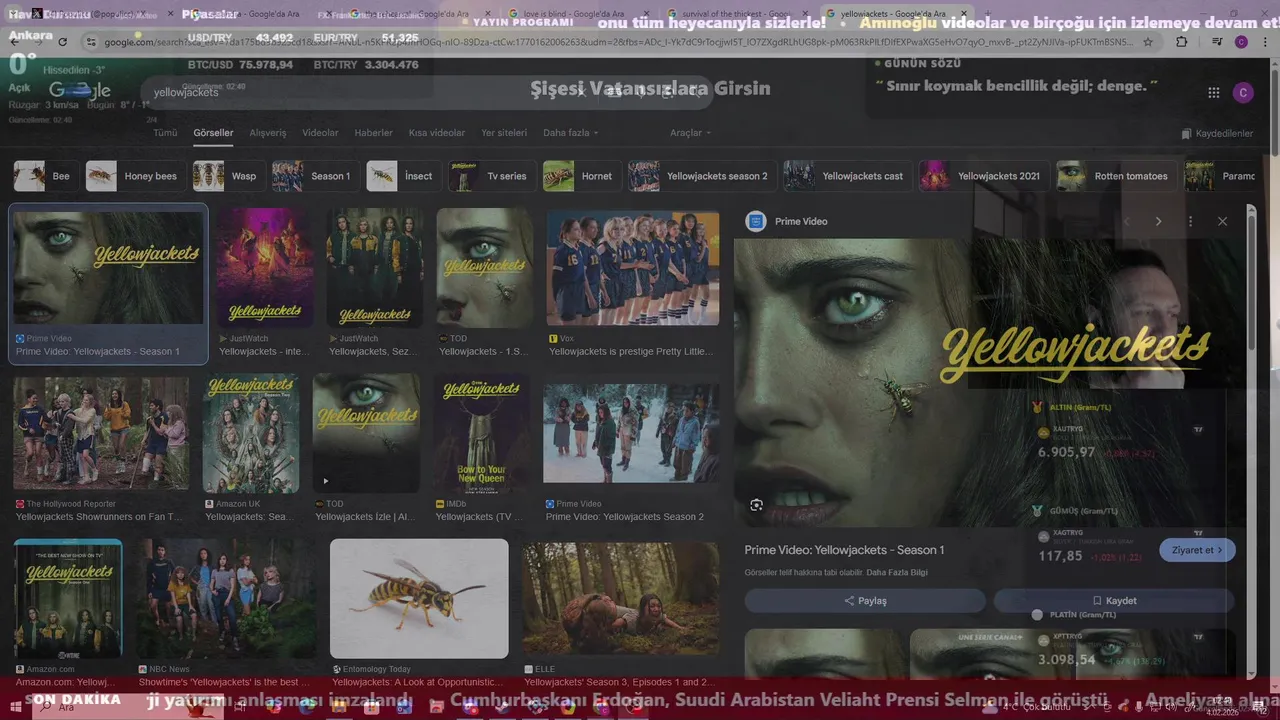Viewport: 1280px width, 720px height.
Task: Clear the yellowjackets search query
Action: pyautogui.click(x=580, y=92)
